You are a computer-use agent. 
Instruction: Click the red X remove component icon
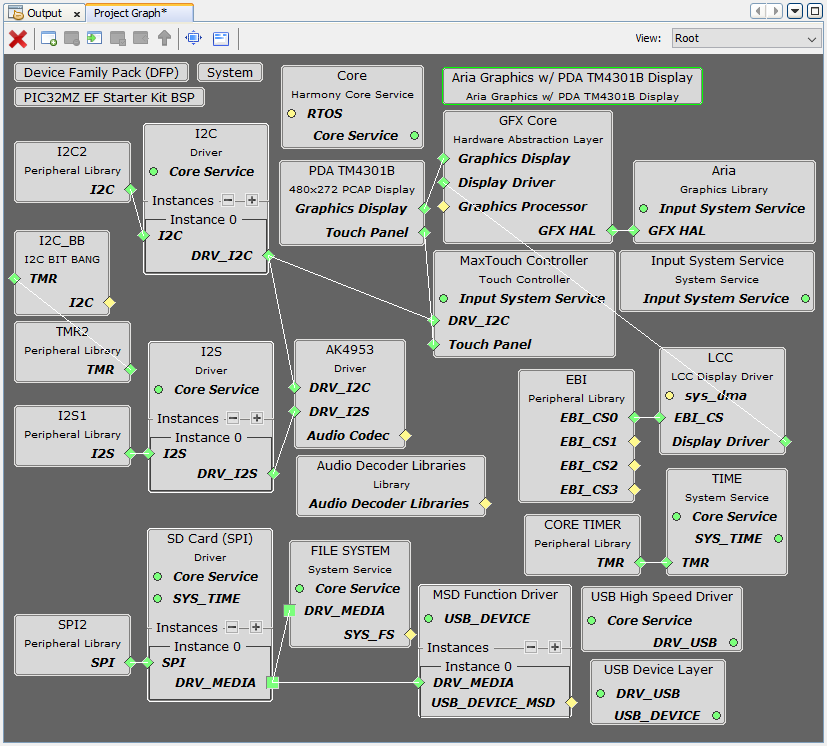pos(18,39)
